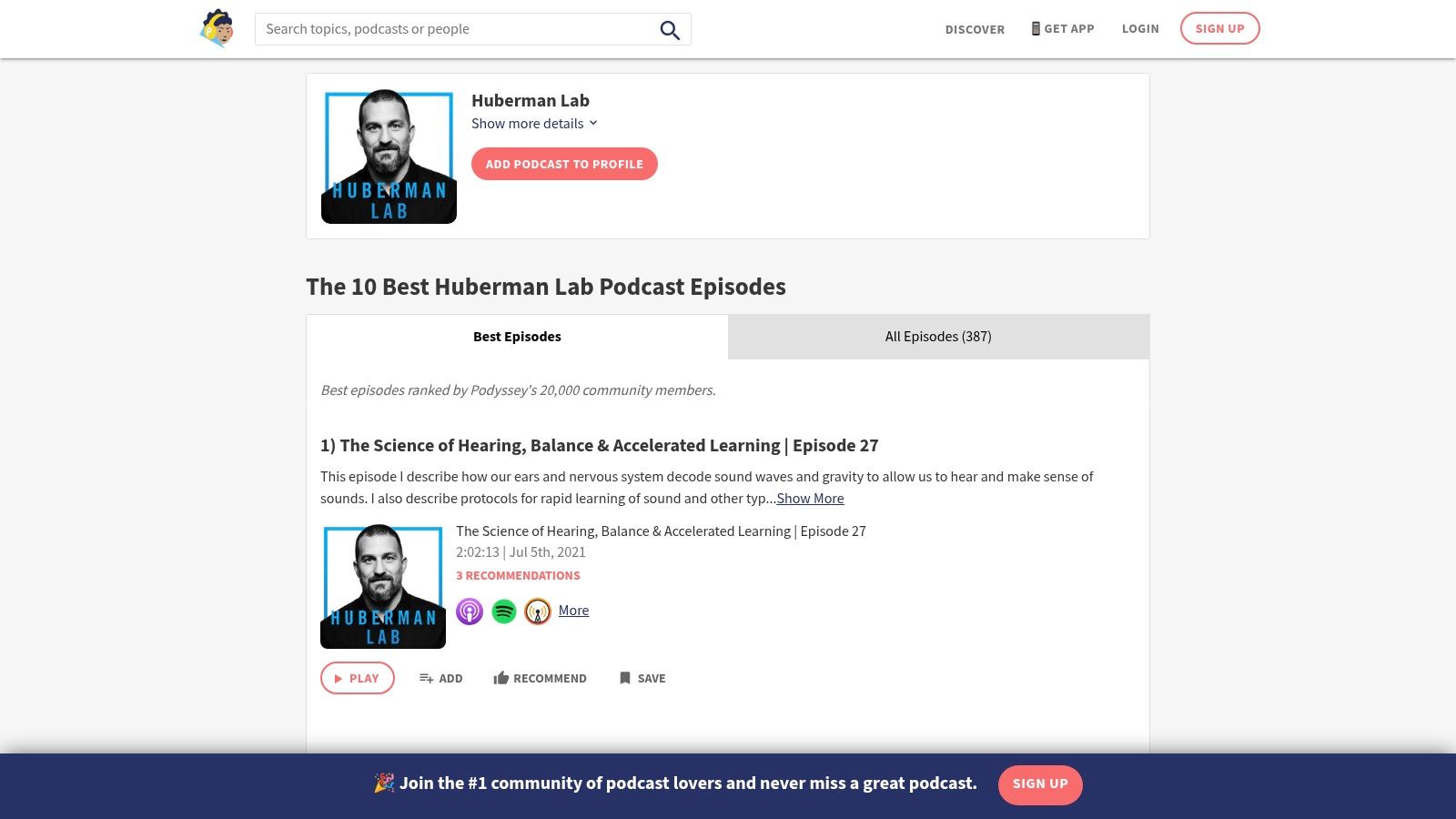Open the 3 Recommendations link

518,575
